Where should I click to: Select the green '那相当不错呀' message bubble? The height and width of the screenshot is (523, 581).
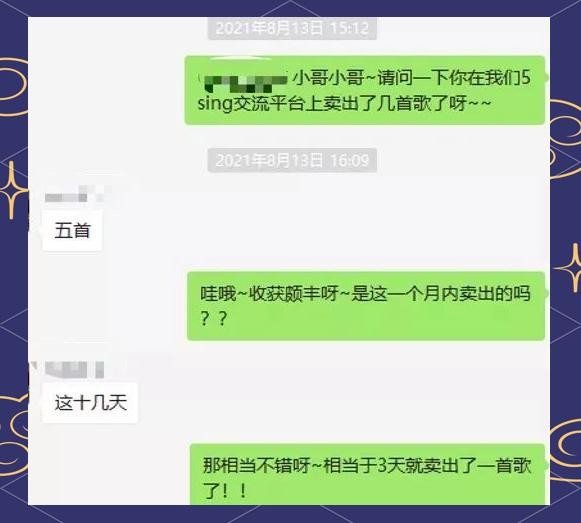click(367, 474)
